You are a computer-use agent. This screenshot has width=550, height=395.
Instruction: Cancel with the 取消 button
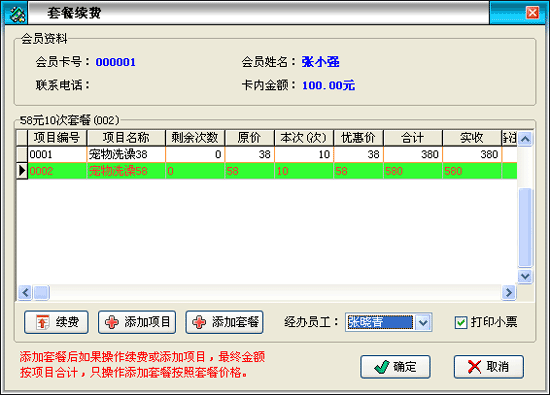point(489,367)
